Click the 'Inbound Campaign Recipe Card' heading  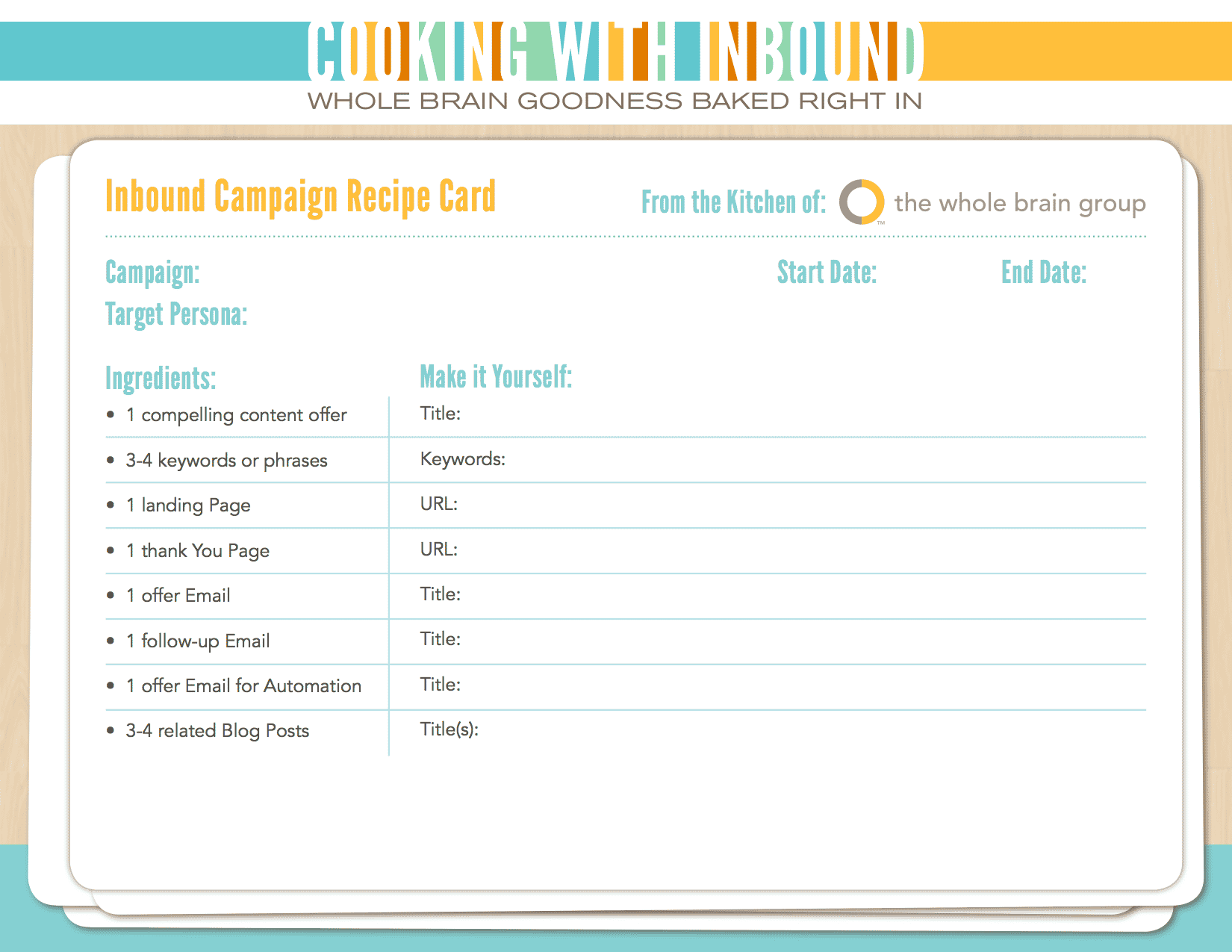click(x=300, y=197)
